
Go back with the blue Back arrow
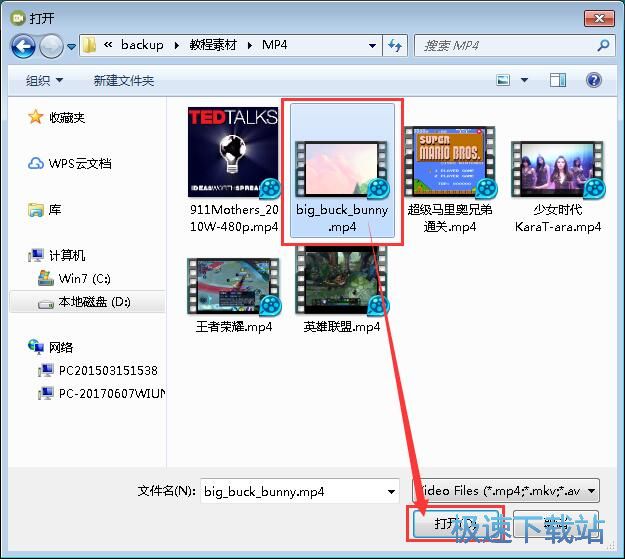[x=23, y=46]
